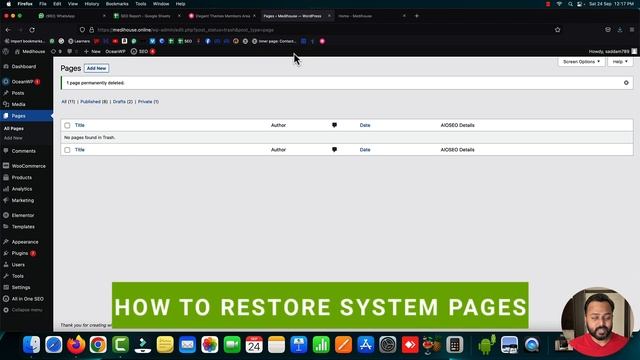
Task: Open a new browser tab
Action: click(x=417, y=16)
